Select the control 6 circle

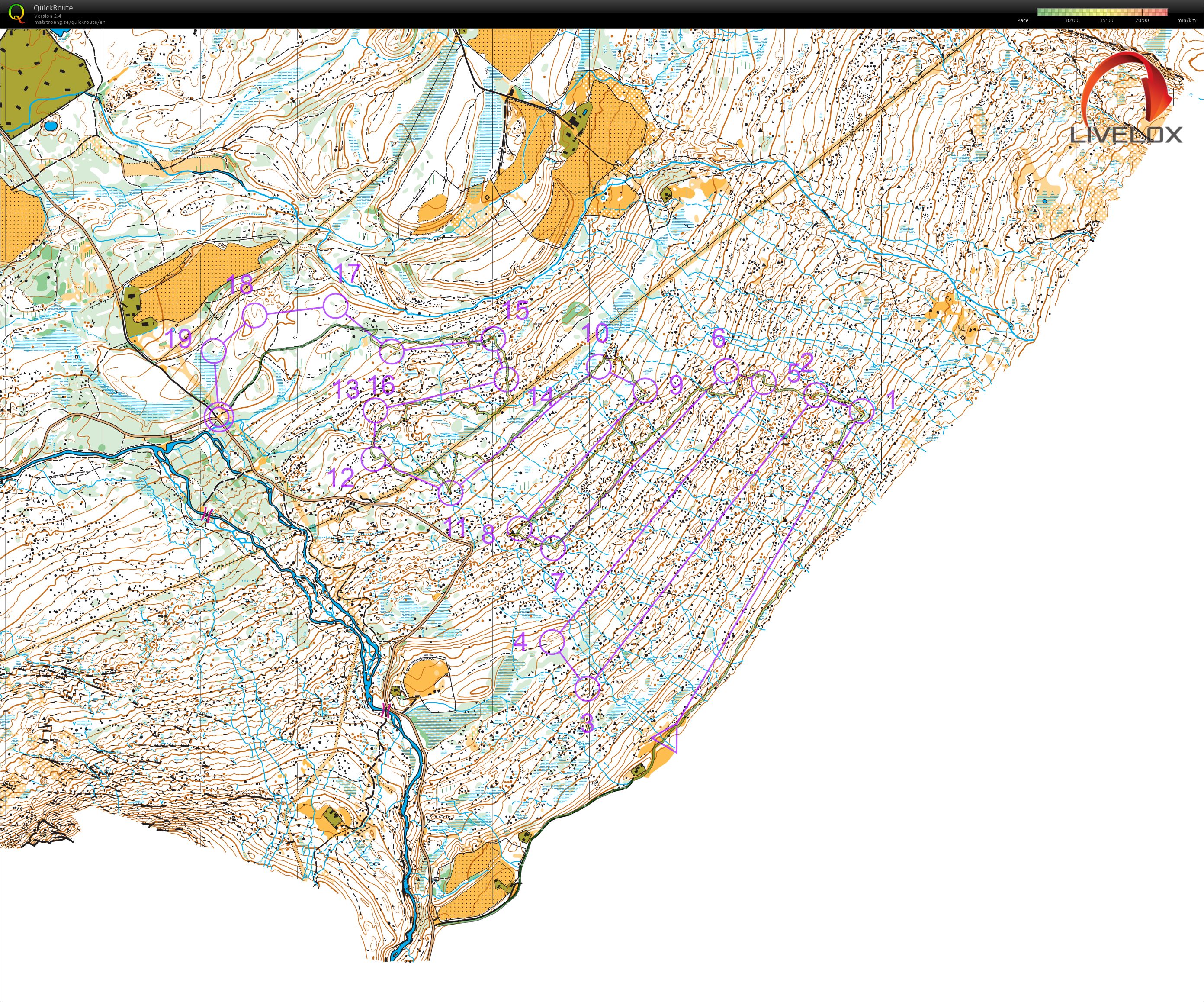click(726, 371)
